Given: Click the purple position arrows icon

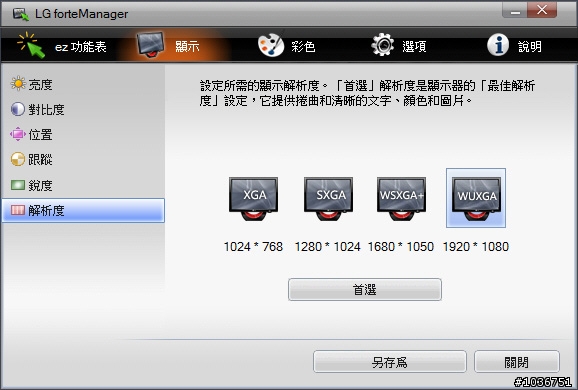Looking at the screenshot, I should [x=17, y=134].
